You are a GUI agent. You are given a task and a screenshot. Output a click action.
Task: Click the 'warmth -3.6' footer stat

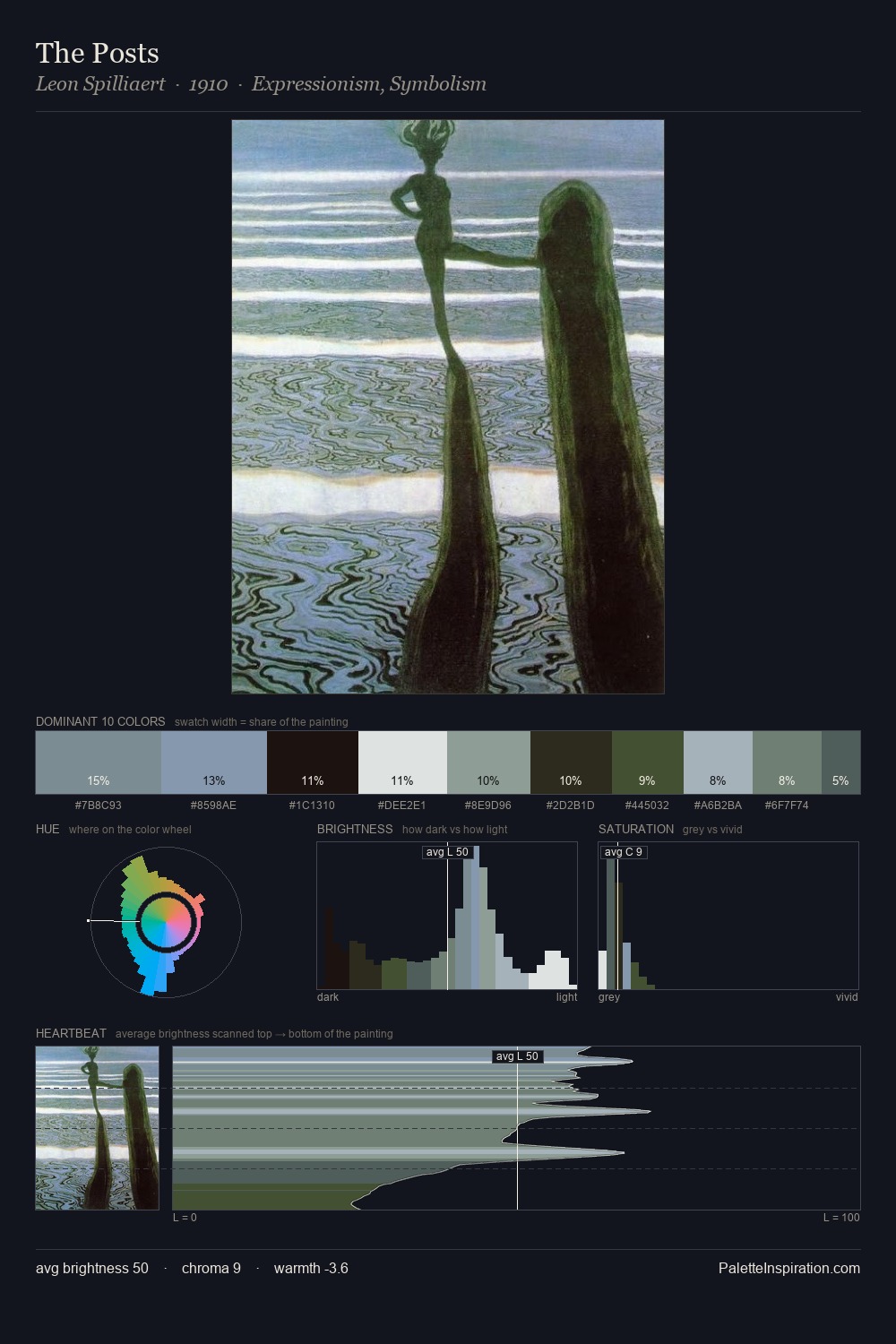311,1268
